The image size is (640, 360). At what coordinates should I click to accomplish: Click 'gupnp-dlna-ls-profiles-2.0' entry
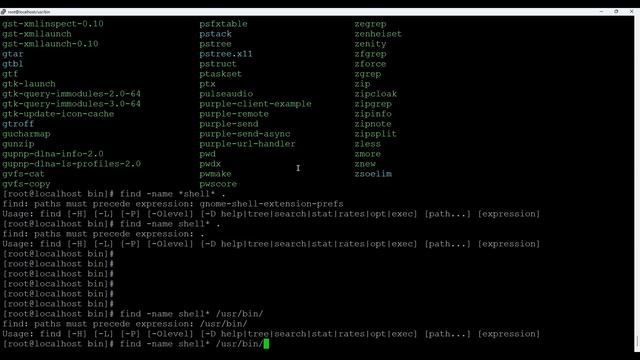tap(71, 164)
